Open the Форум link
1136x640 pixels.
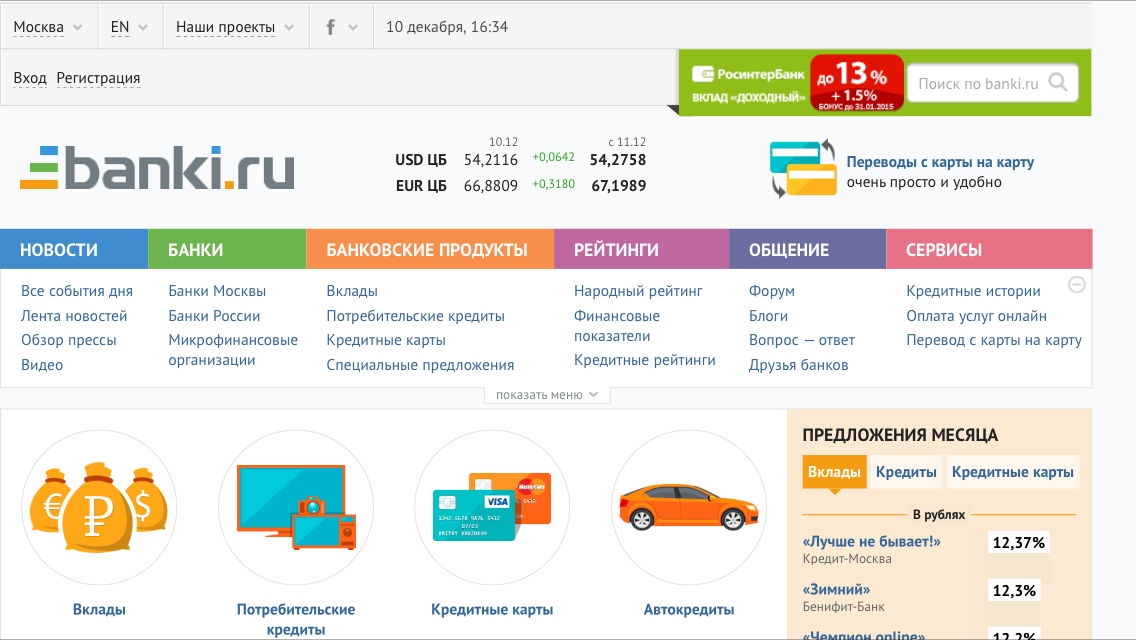[772, 291]
